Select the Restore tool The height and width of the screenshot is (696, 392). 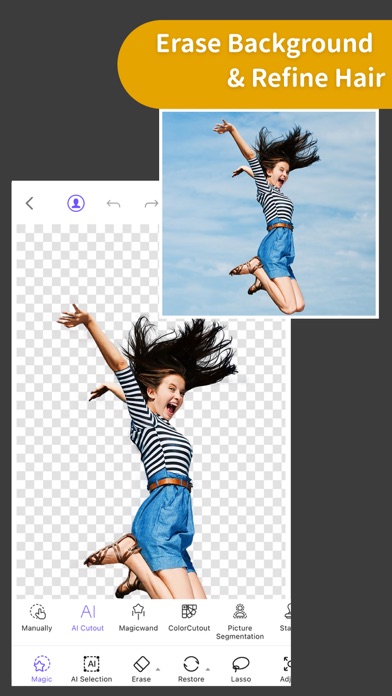click(x=191, y=669)
